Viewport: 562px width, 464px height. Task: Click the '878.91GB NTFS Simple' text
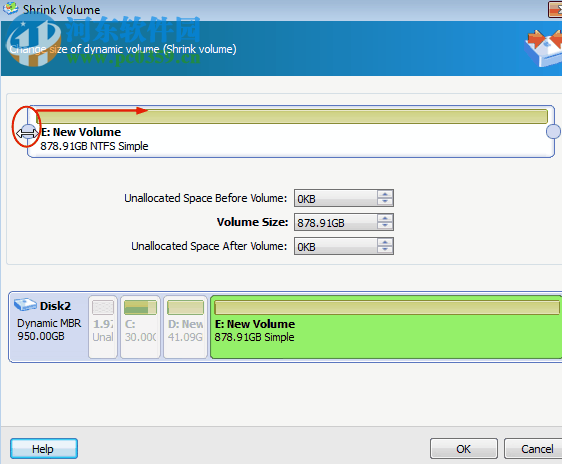click(x=94, y=146)
